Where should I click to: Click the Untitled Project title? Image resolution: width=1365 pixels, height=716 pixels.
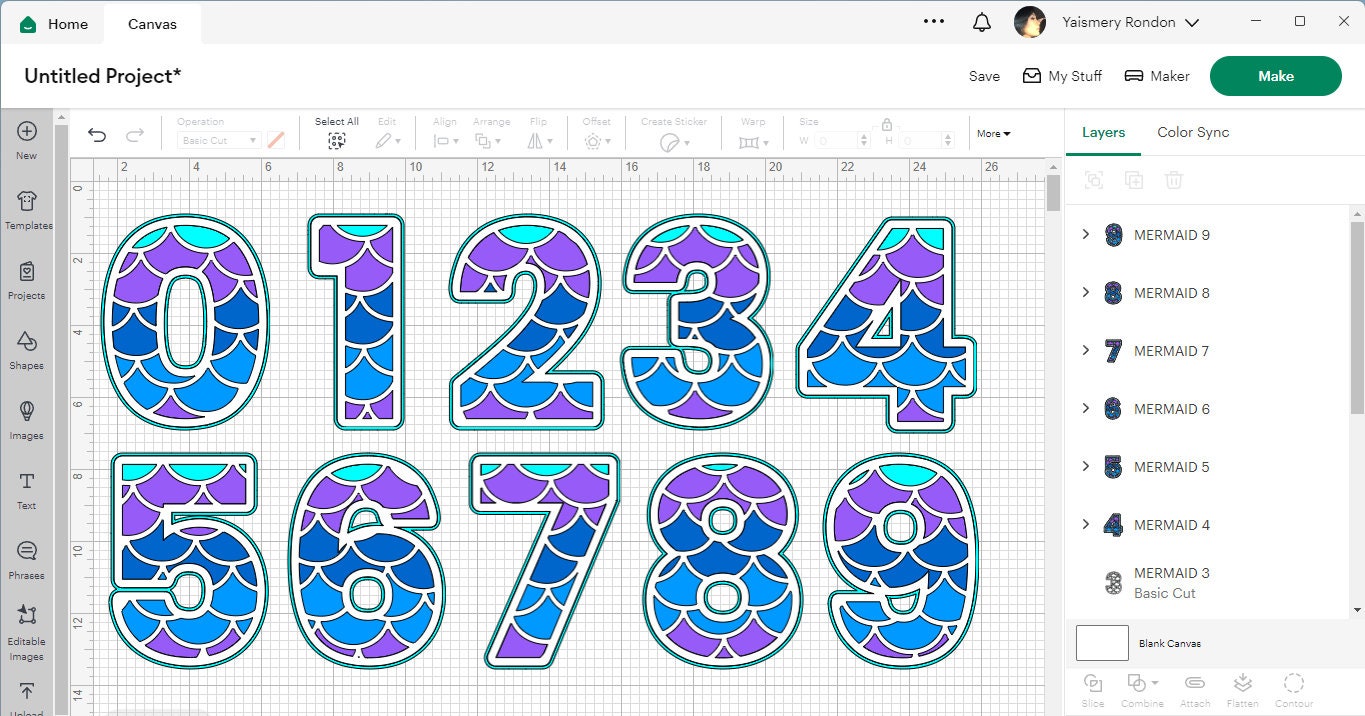(103, 76)
